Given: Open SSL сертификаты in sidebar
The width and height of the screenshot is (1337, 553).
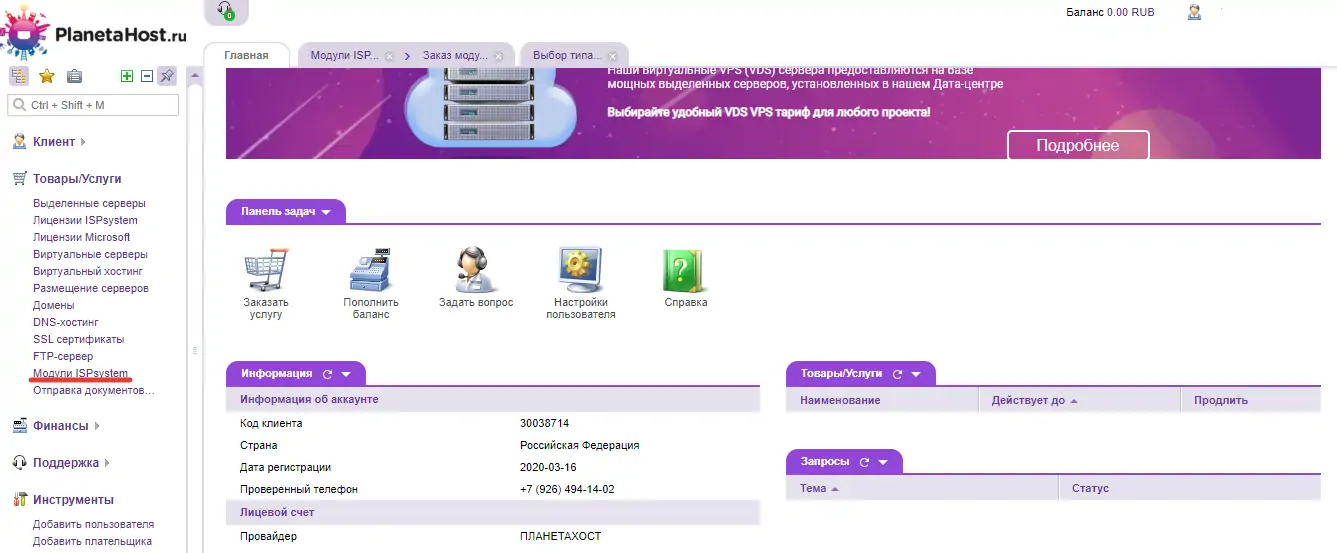Looking at the screenshot, I should point(78,339).
